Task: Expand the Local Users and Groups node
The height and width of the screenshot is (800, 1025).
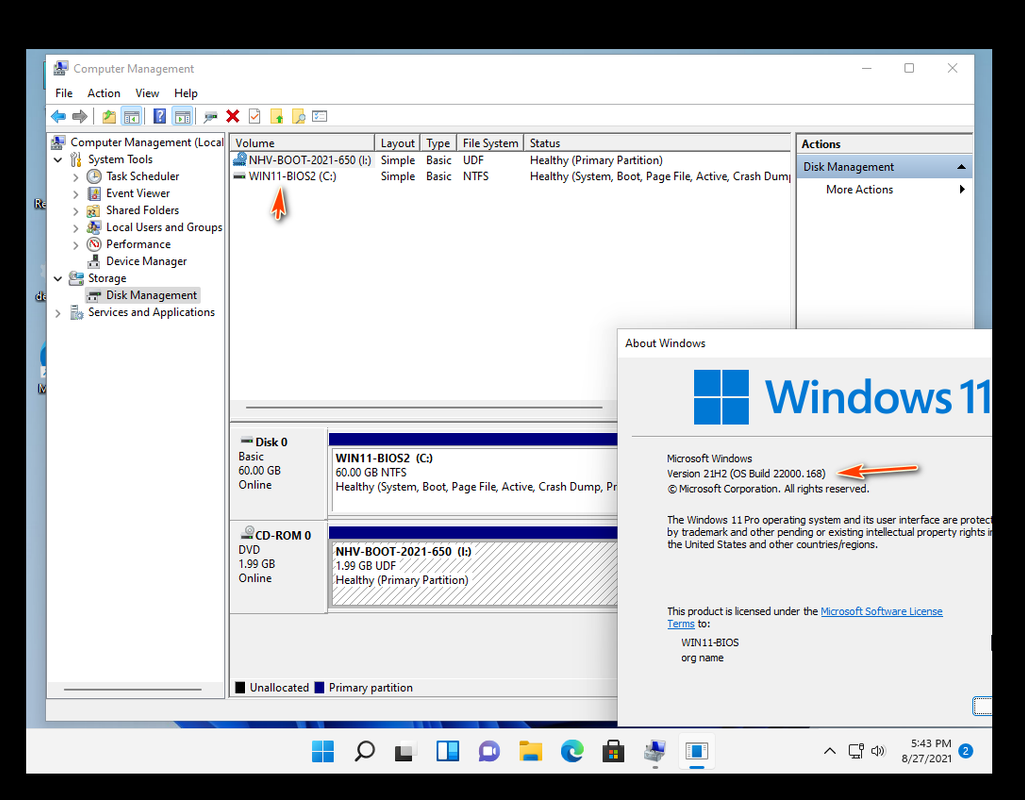Action: [x=75, y=228]
